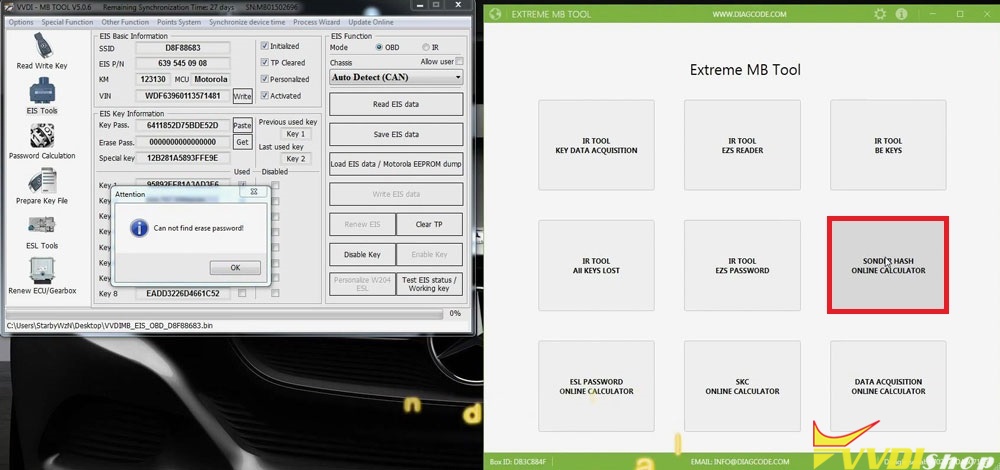Screen dimensions: 1000x470
Task: Open SKC Online Calculator tile
Action: 742,386
